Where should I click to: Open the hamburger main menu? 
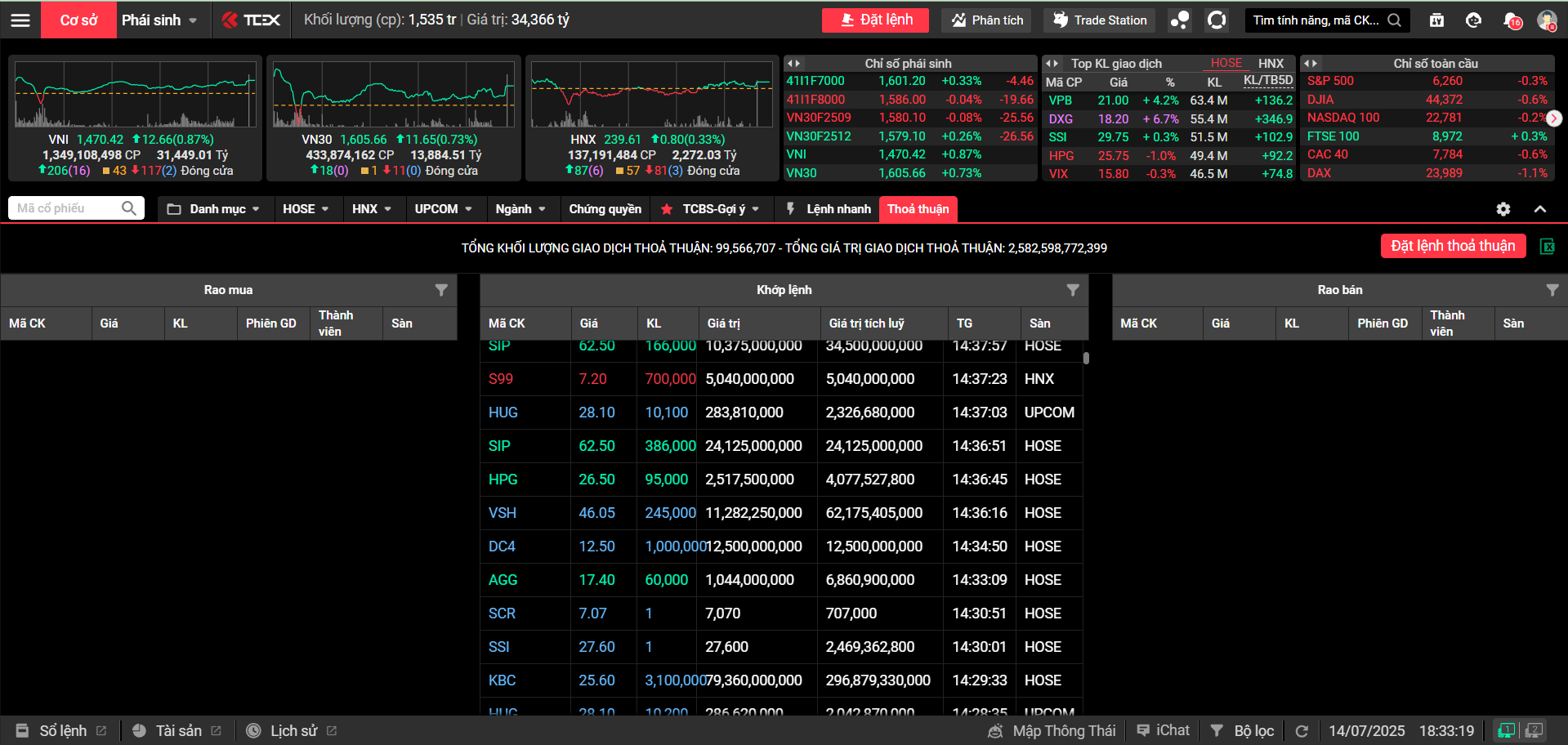click(20, 20)
